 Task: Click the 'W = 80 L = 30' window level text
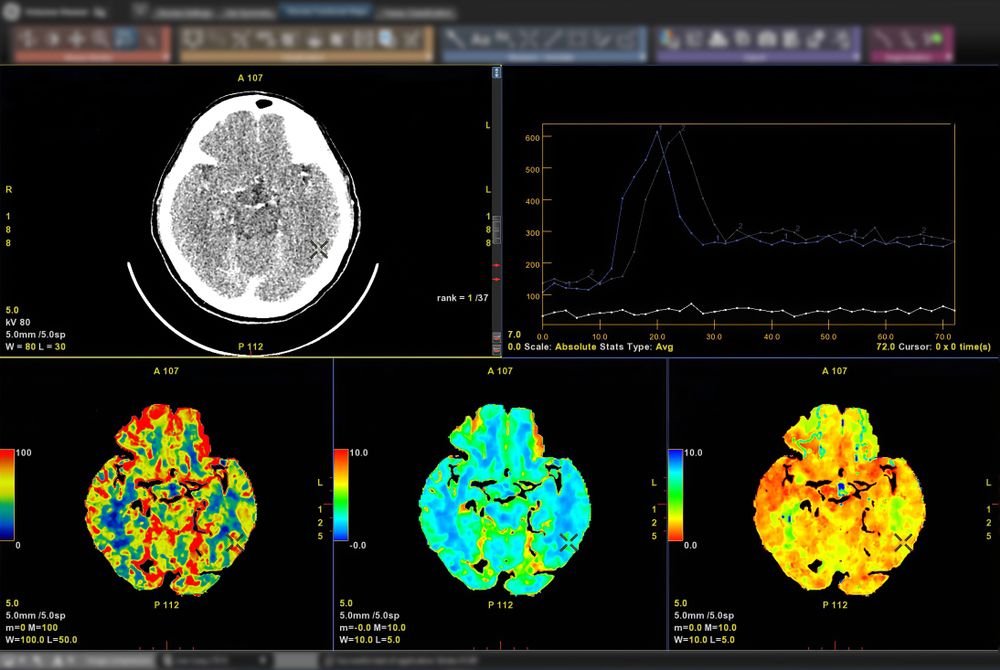point(36,346)
